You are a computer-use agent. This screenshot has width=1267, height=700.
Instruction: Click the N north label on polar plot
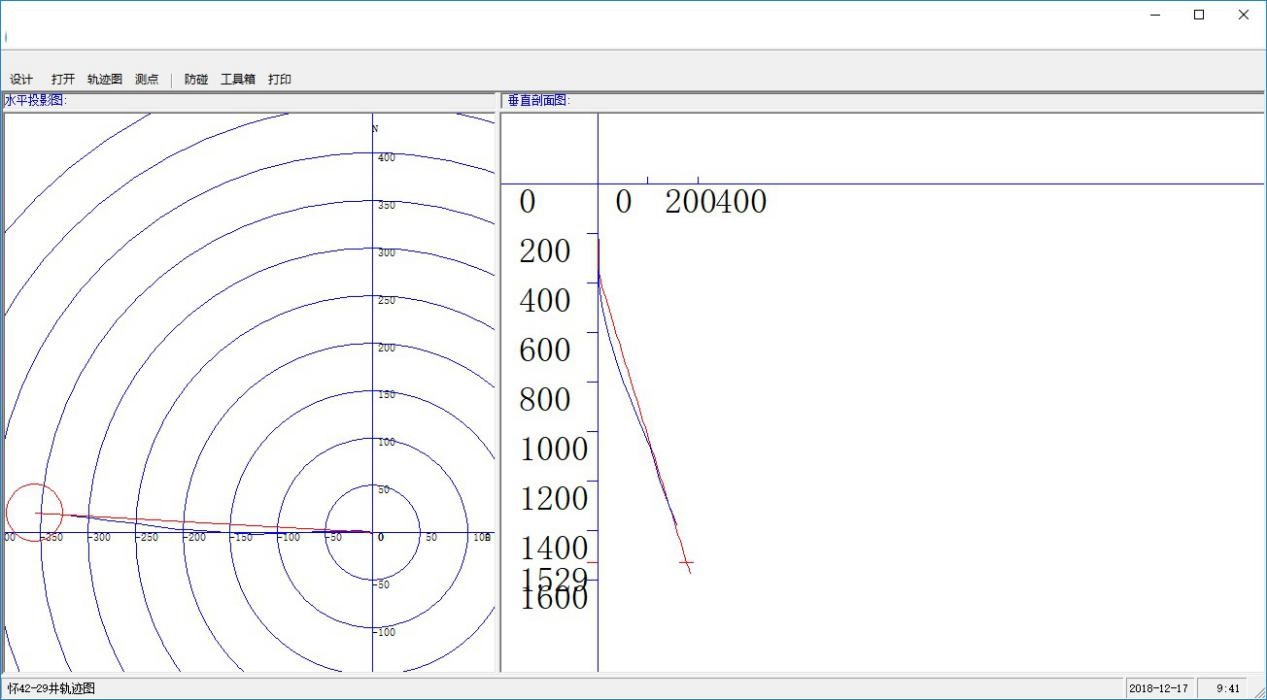pos(375,129)
